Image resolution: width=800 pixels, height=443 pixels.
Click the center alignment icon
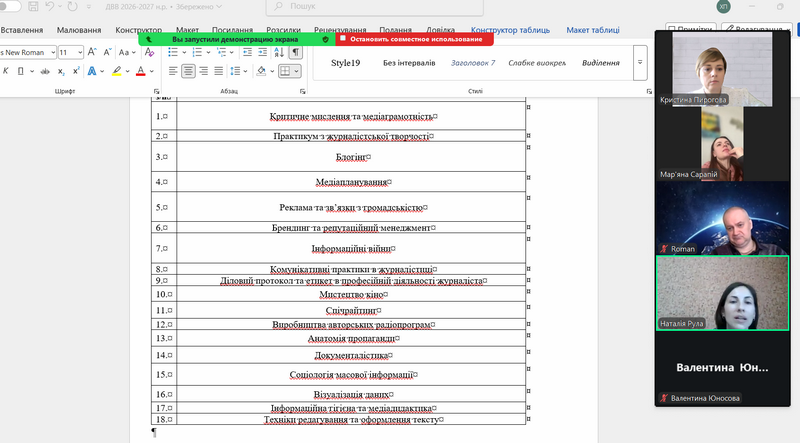point(187,71)
